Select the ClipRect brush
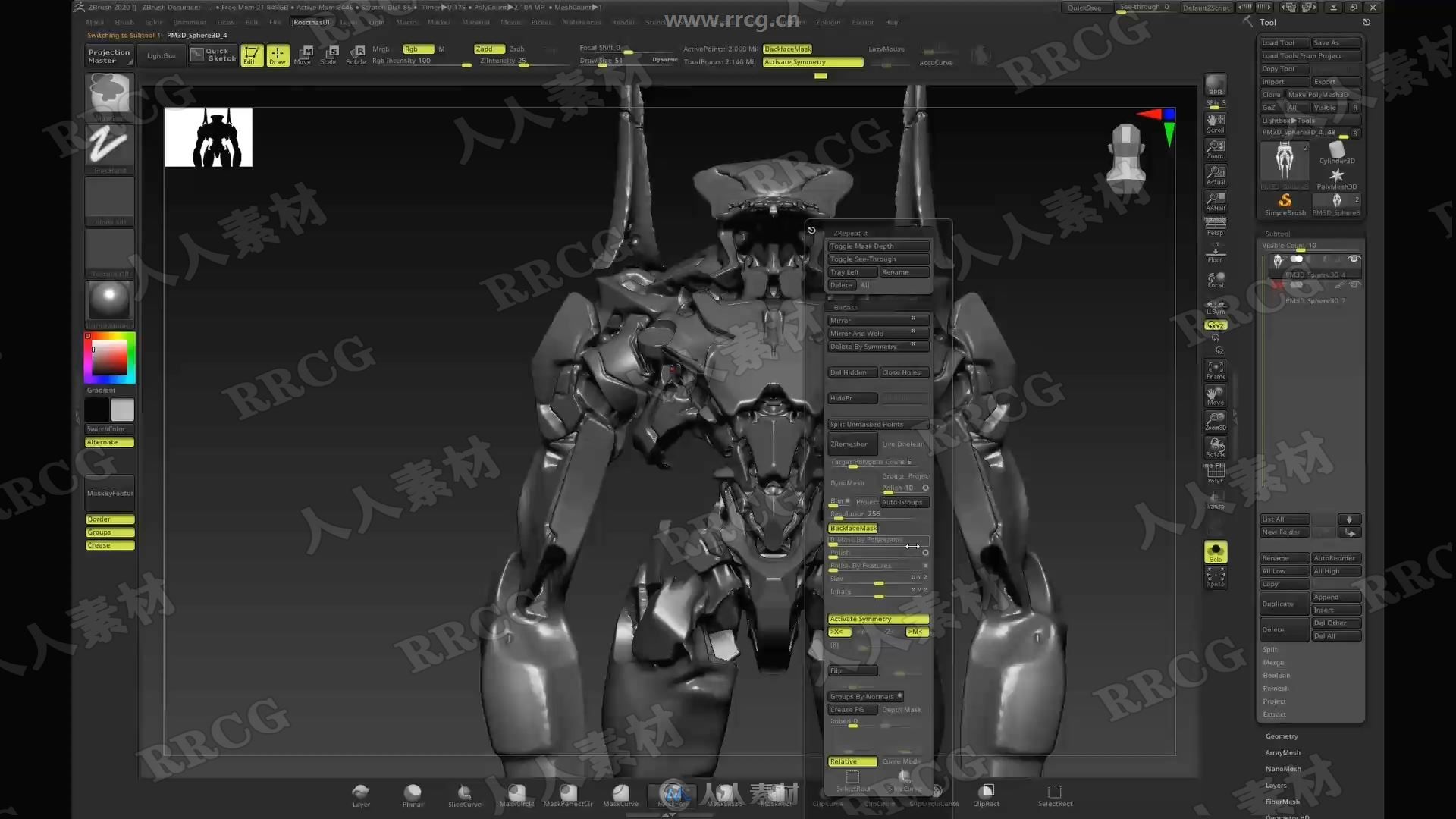The image size is (1456, 819). (x=987, y=795)
